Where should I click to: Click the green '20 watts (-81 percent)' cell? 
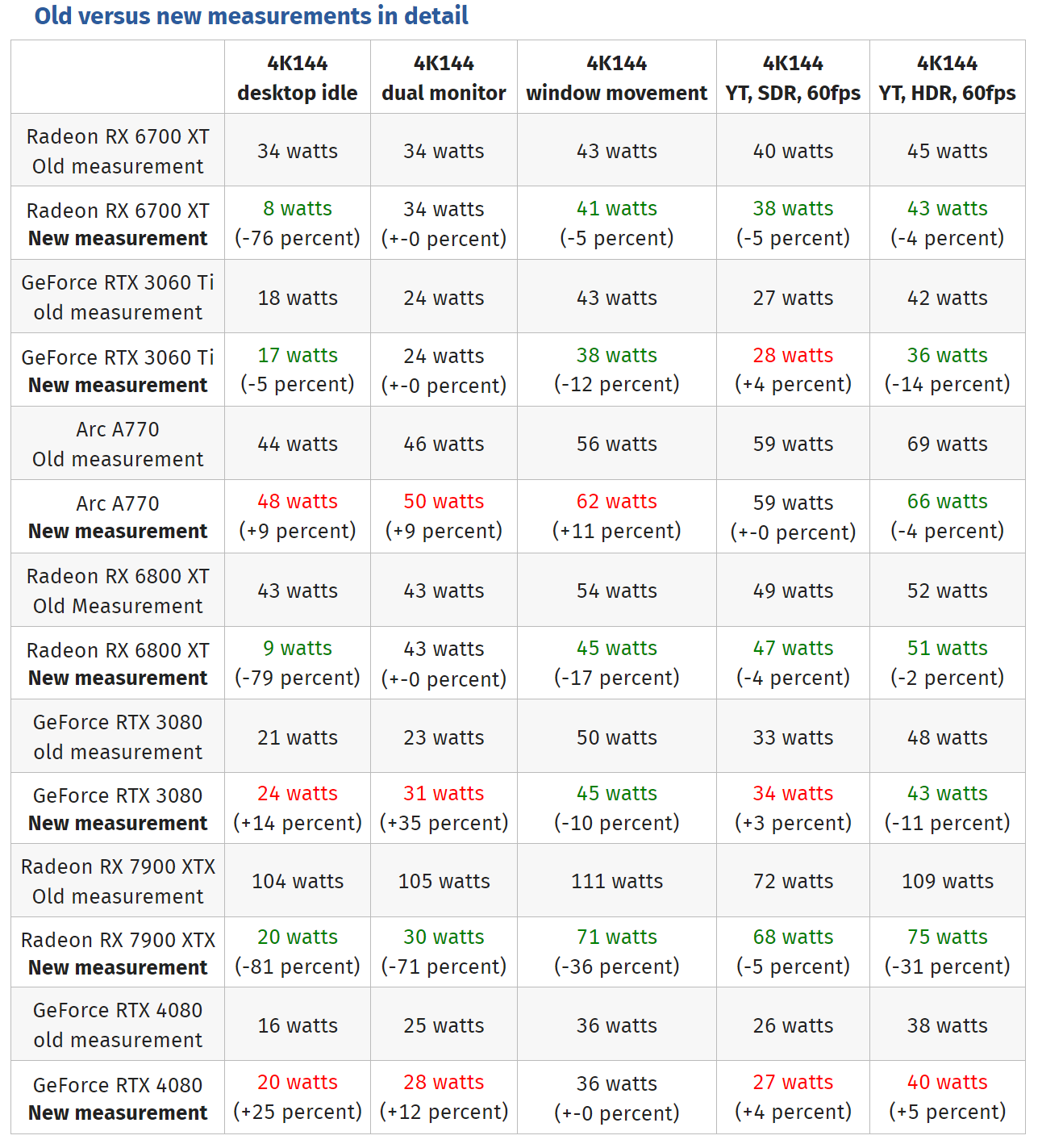tap(297, 952)
